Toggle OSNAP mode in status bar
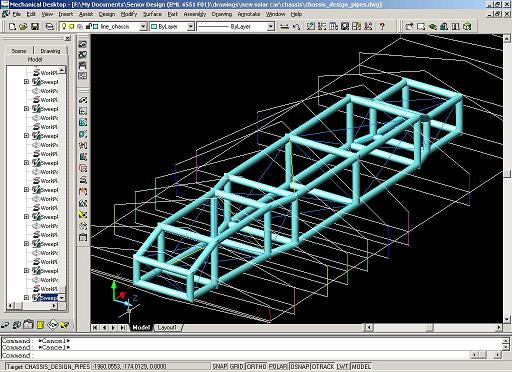The image size is (512, 372). click(300, 367)
